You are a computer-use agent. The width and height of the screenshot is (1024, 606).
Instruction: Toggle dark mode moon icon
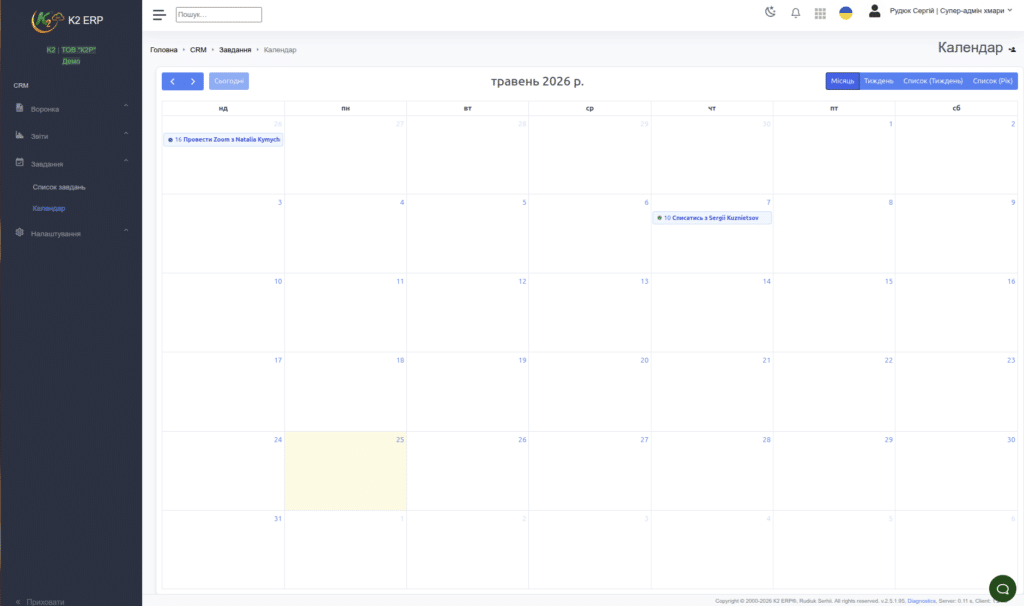tap(771, 12)
